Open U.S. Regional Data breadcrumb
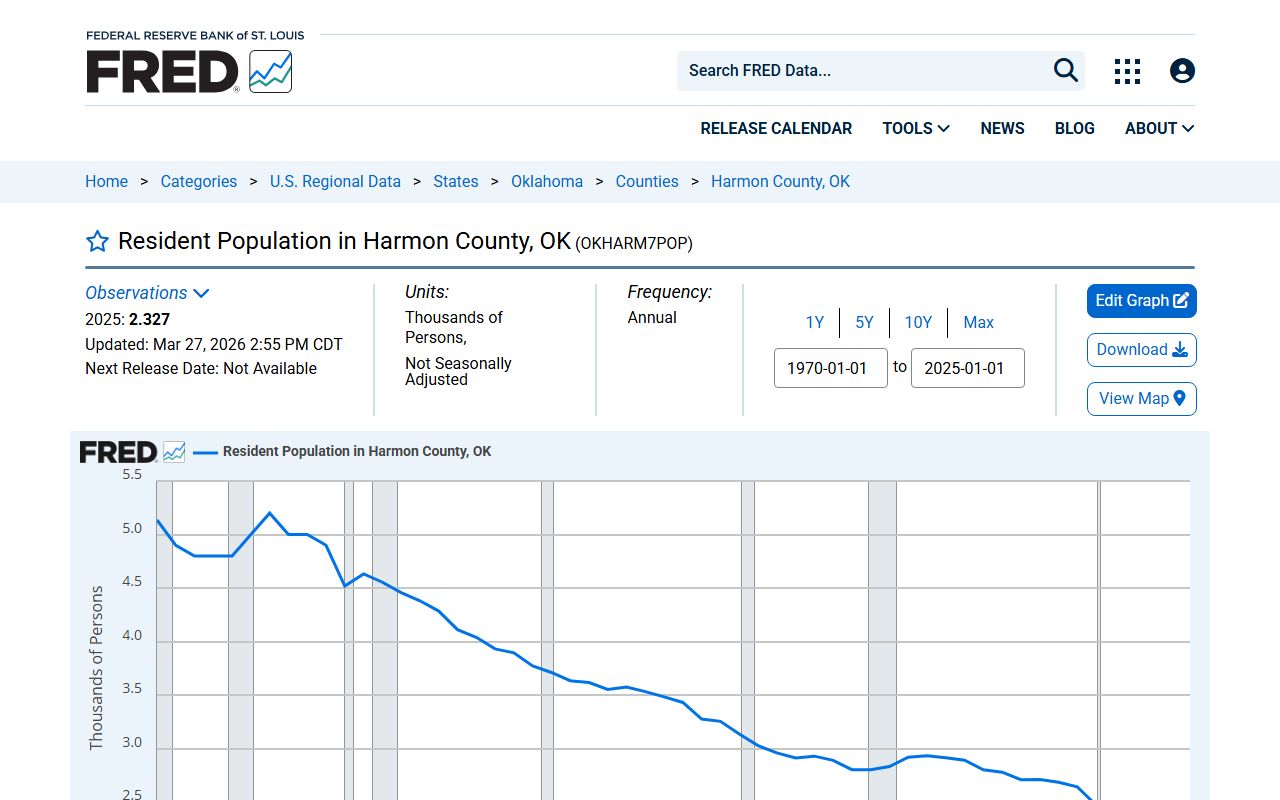This screenshot has height=800, width=1280. coord(335,181)
